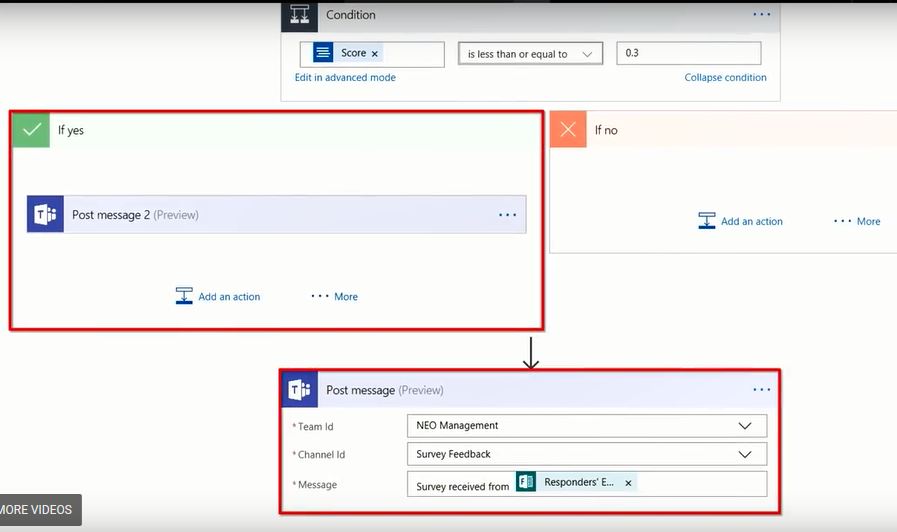The height and width of the screenshot is (532, 897).
Task: Expand the Team Id dropdown
Action: 744,426
